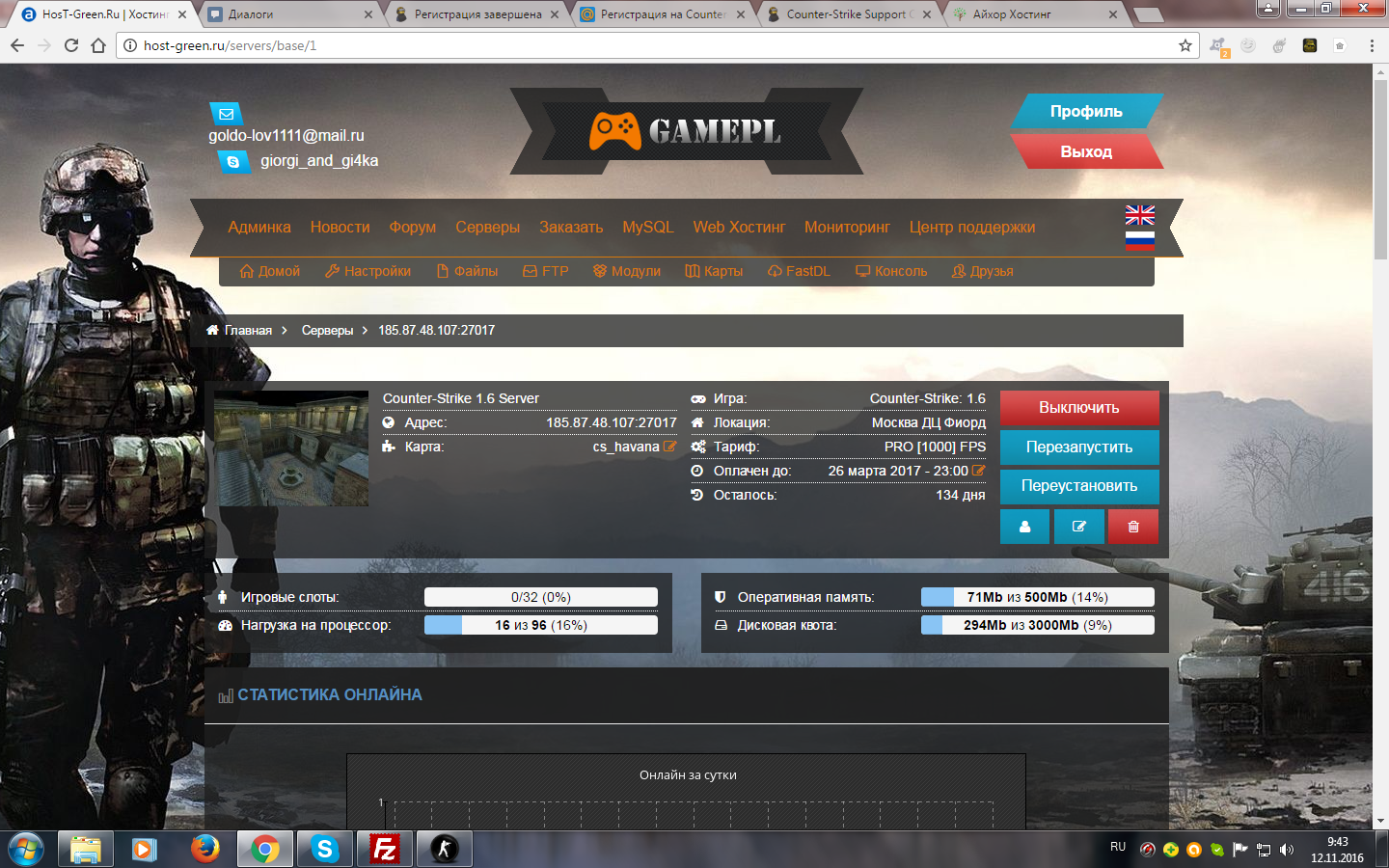Image resolution: width=1389 pixels, height=868 pixels.
Task: Delete server with red trash button
Action: coord(1133,527)
